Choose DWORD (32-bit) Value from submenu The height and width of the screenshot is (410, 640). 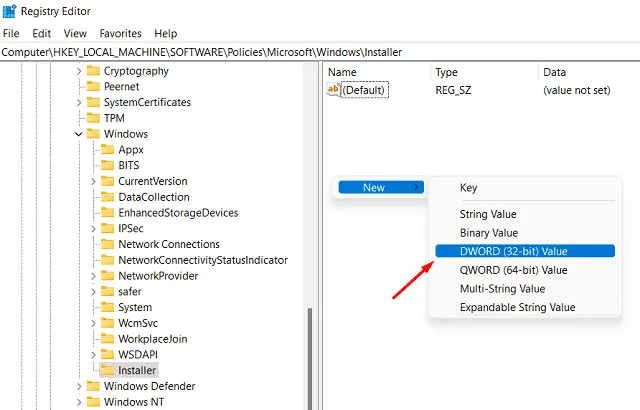(513, 251)
